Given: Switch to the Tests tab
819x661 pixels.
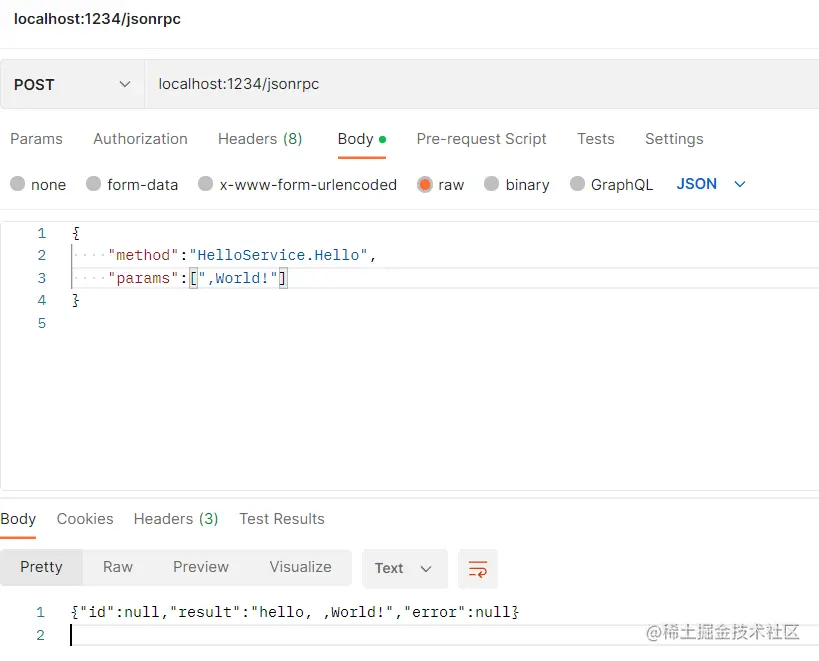Looking at the screenshot, I should point(596,139).
